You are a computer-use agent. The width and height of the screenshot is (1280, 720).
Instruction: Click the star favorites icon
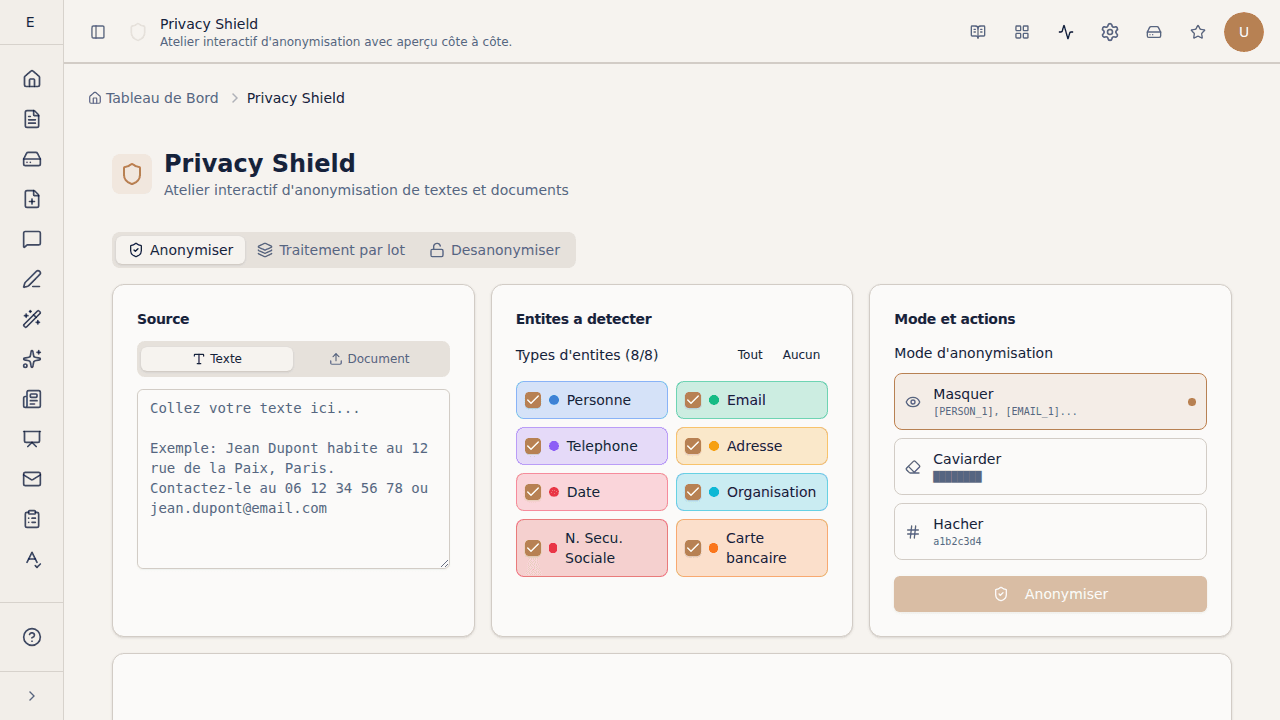coord(1198,32)
